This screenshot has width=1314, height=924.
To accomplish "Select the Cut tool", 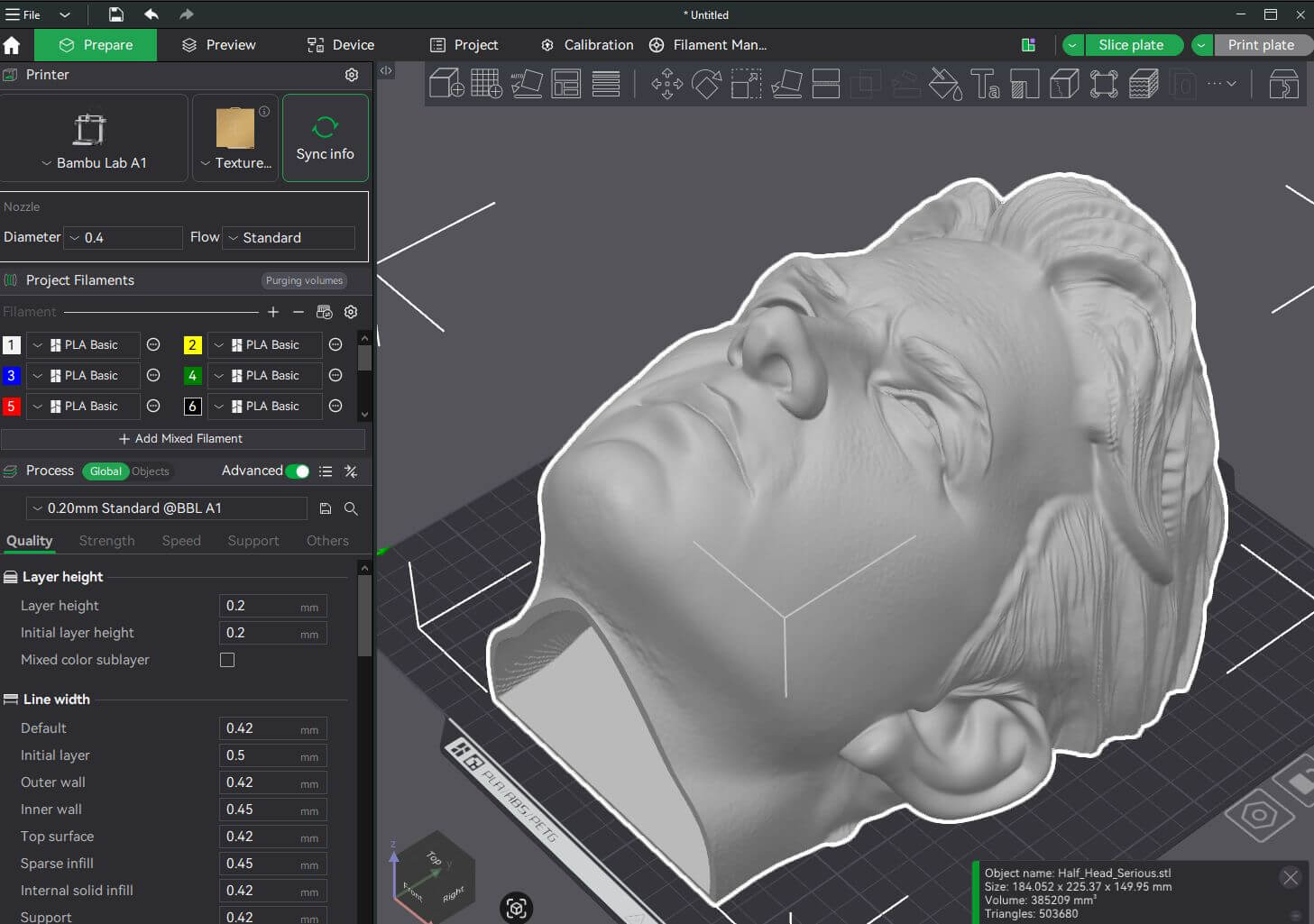I will (x=826, y=84).
